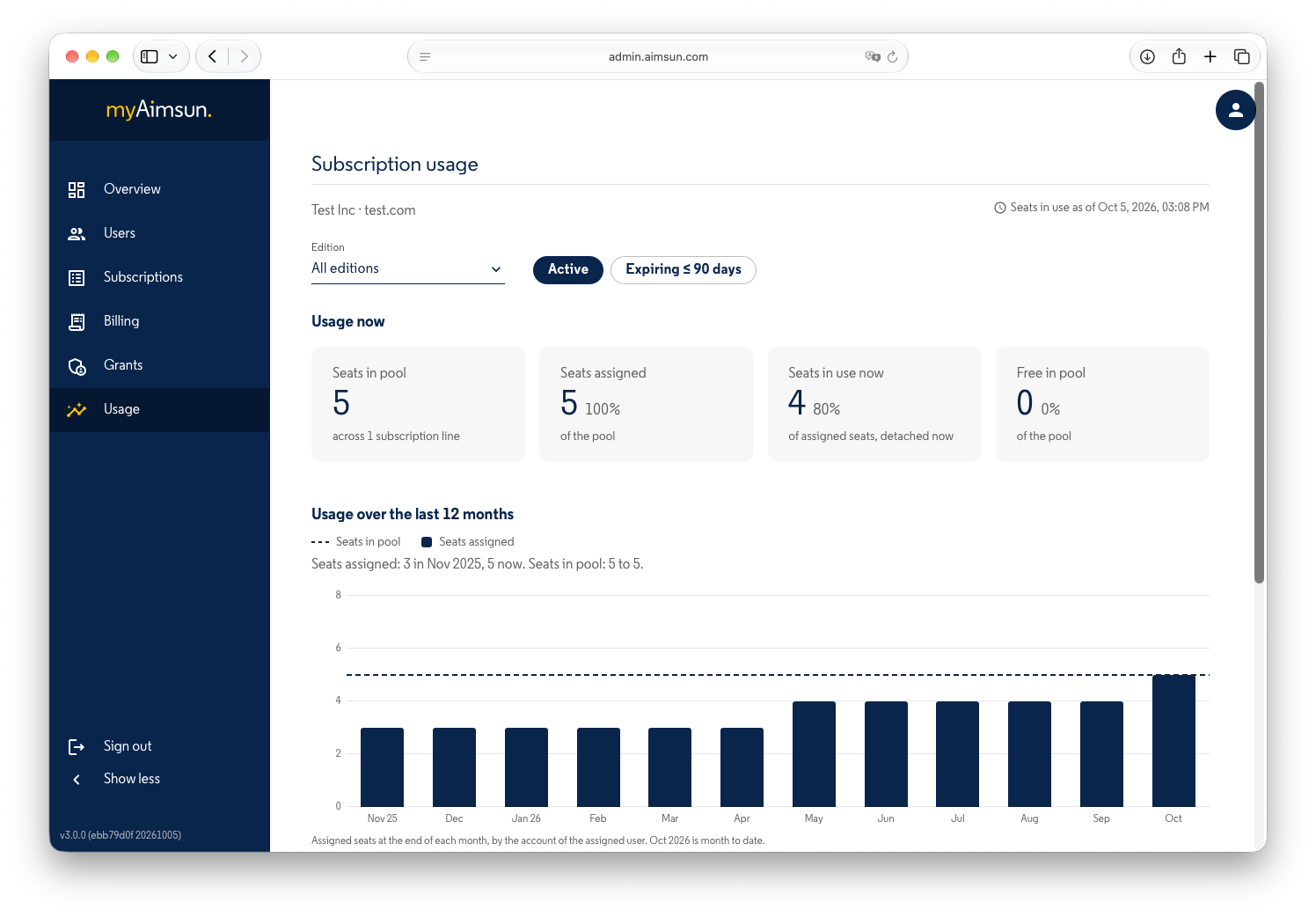Toggle the Expiring ≤ 90 days filter
The image size is (1316, 917).
[684, 269]
